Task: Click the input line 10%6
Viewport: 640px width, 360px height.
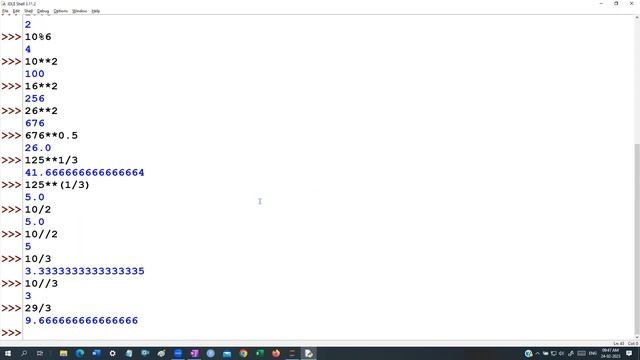Action: [38, 37]
